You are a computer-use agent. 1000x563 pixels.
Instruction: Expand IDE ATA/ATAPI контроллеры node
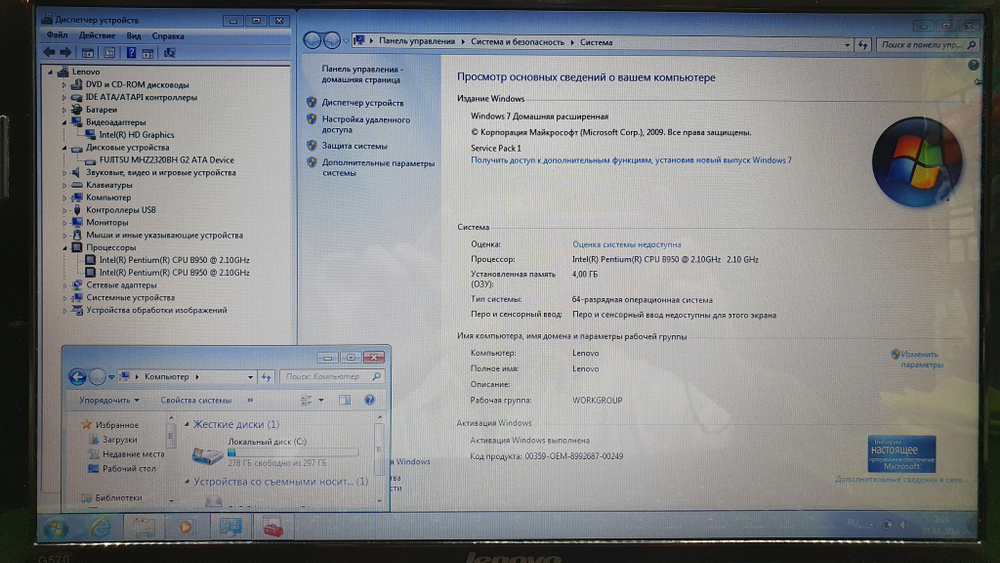click(64, 98)
